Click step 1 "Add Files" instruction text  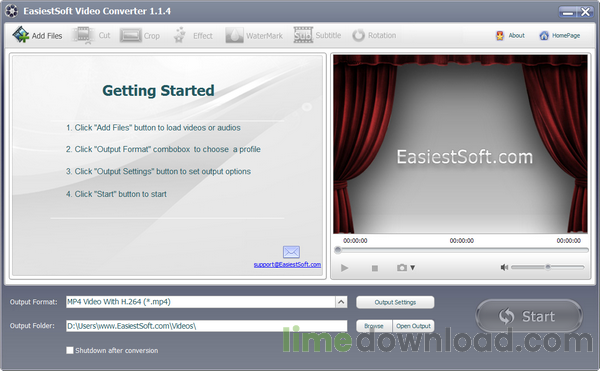(153, 128)
